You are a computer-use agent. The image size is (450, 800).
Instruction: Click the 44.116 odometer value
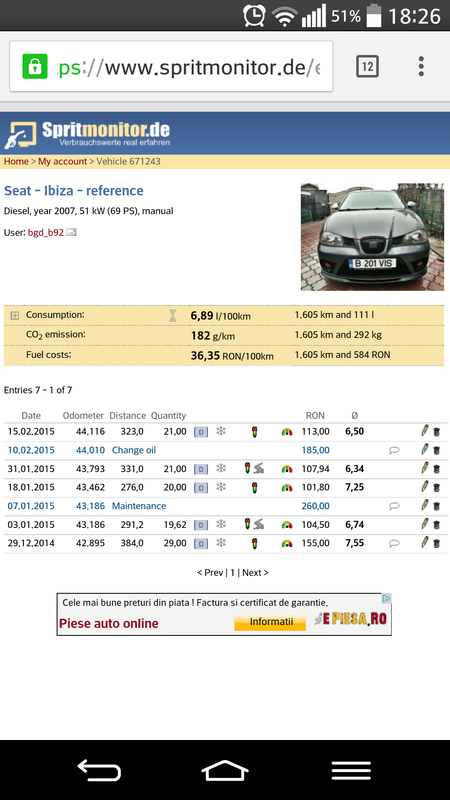[90, 432]
